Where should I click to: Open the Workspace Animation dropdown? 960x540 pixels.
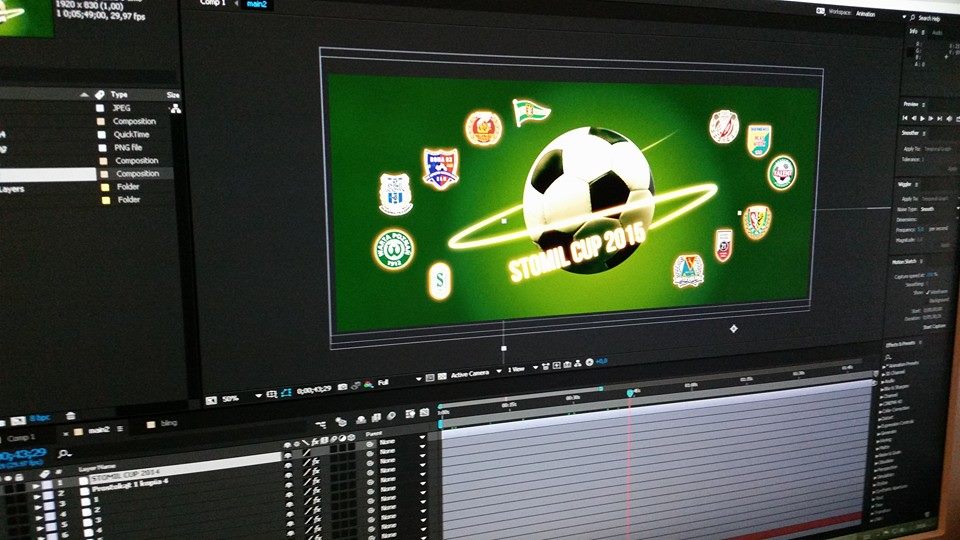[x=865, y=13]
